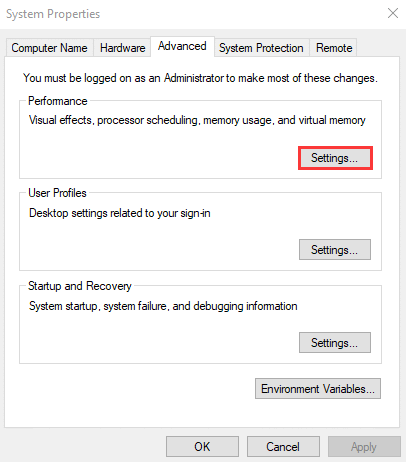This screenshot has height=462, width=406.
Task: Open the Hardware tab
Action: [x=122, y=48]
